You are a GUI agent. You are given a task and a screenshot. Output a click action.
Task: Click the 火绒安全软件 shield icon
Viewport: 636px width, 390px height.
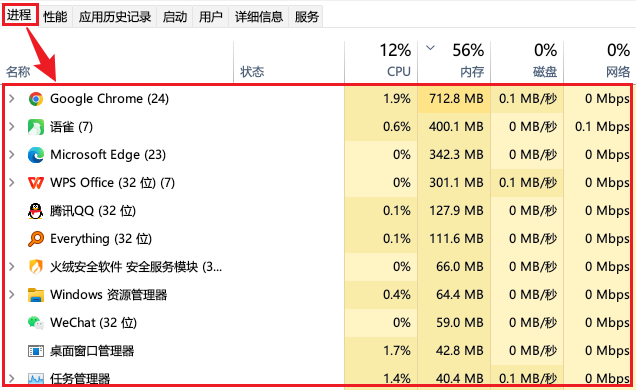[x=36, y=267]
